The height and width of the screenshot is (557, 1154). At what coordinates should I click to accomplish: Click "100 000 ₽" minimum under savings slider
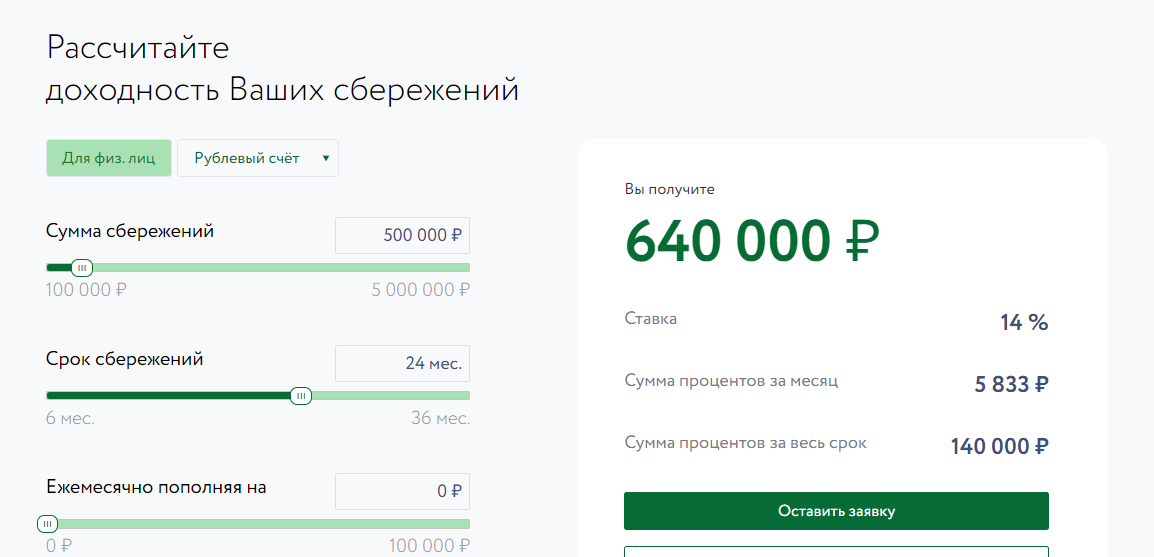tap(87, 290)
